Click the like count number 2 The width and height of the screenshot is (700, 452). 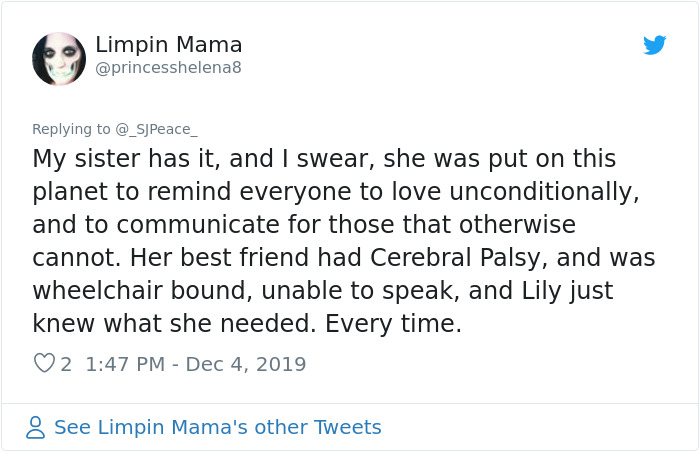click(x=66, y=365)
